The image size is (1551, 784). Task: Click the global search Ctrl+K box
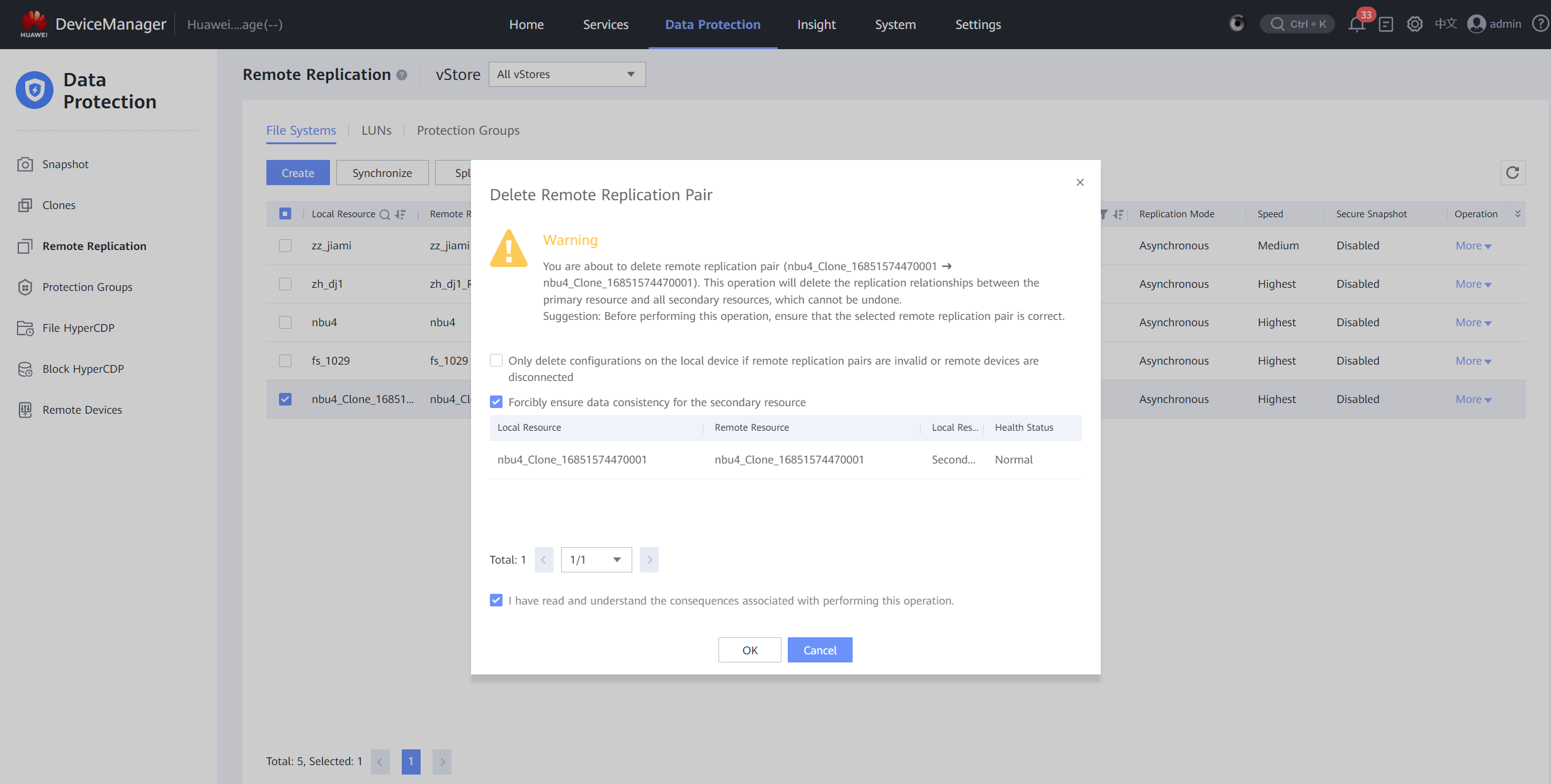(1297, 25)
